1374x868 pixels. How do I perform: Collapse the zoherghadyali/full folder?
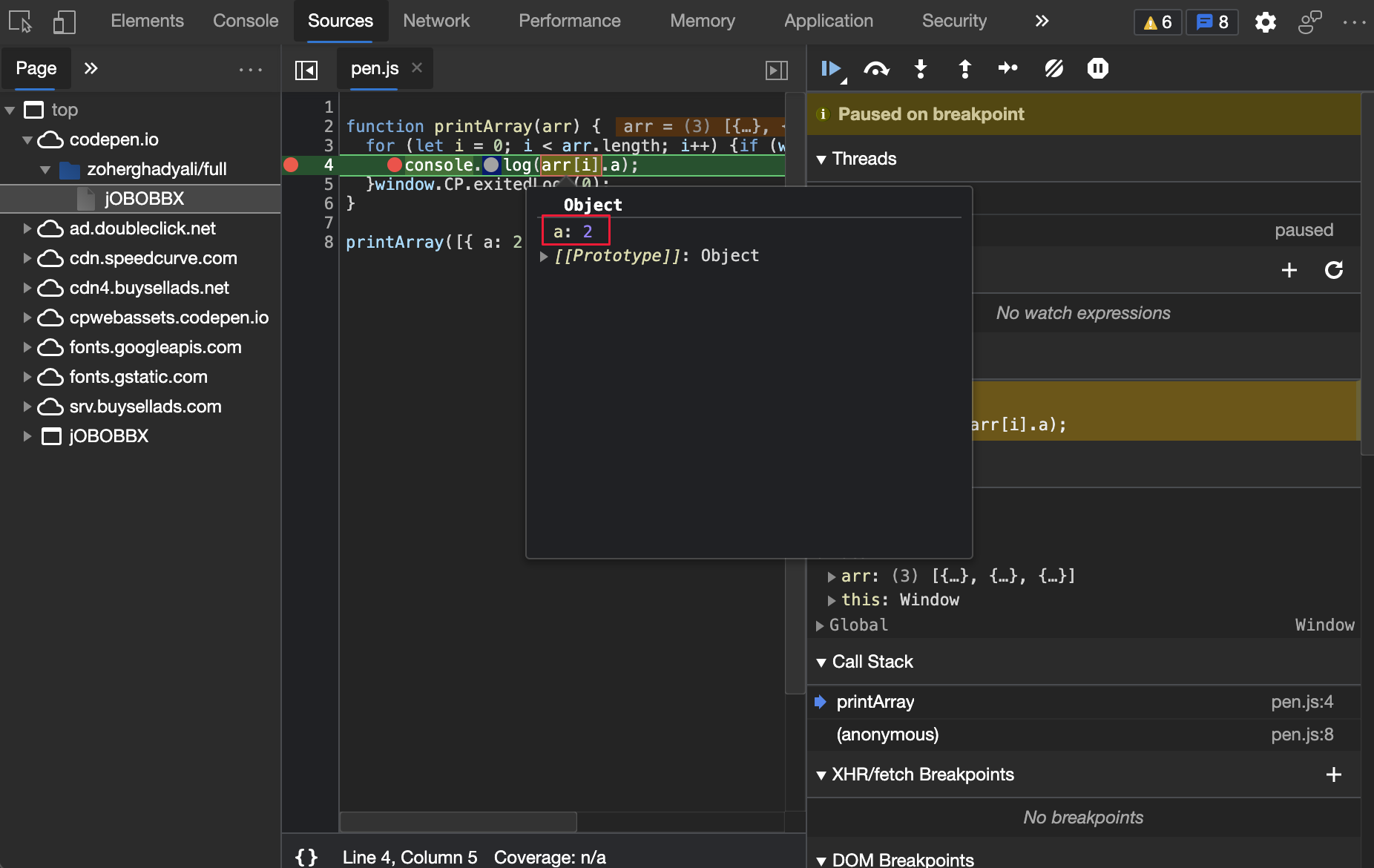point(45,169)
